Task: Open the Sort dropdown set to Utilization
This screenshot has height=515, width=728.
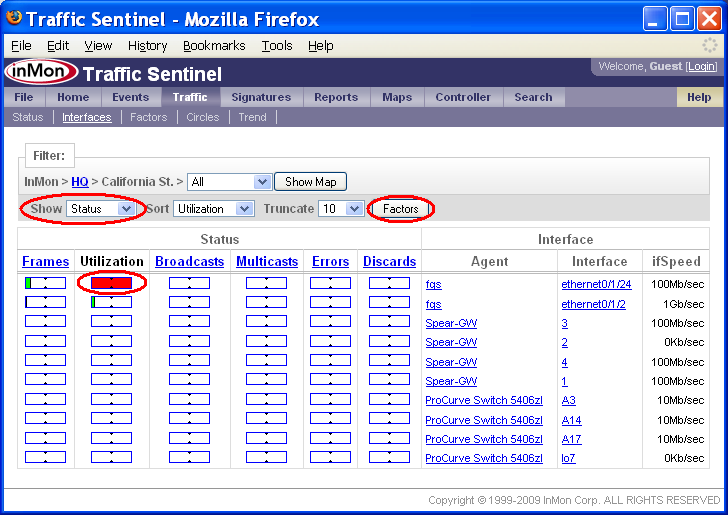Action: point(214,209)
